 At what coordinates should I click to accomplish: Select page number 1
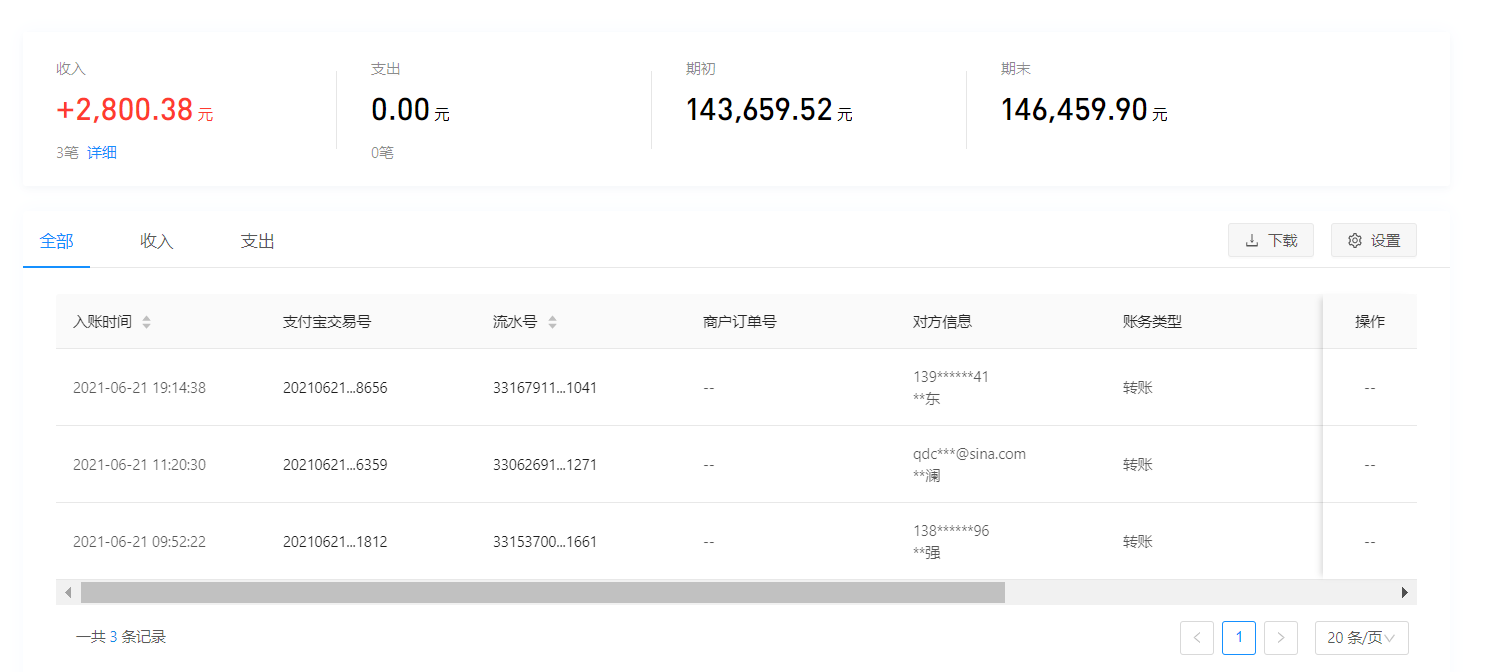coord(1239,638)
